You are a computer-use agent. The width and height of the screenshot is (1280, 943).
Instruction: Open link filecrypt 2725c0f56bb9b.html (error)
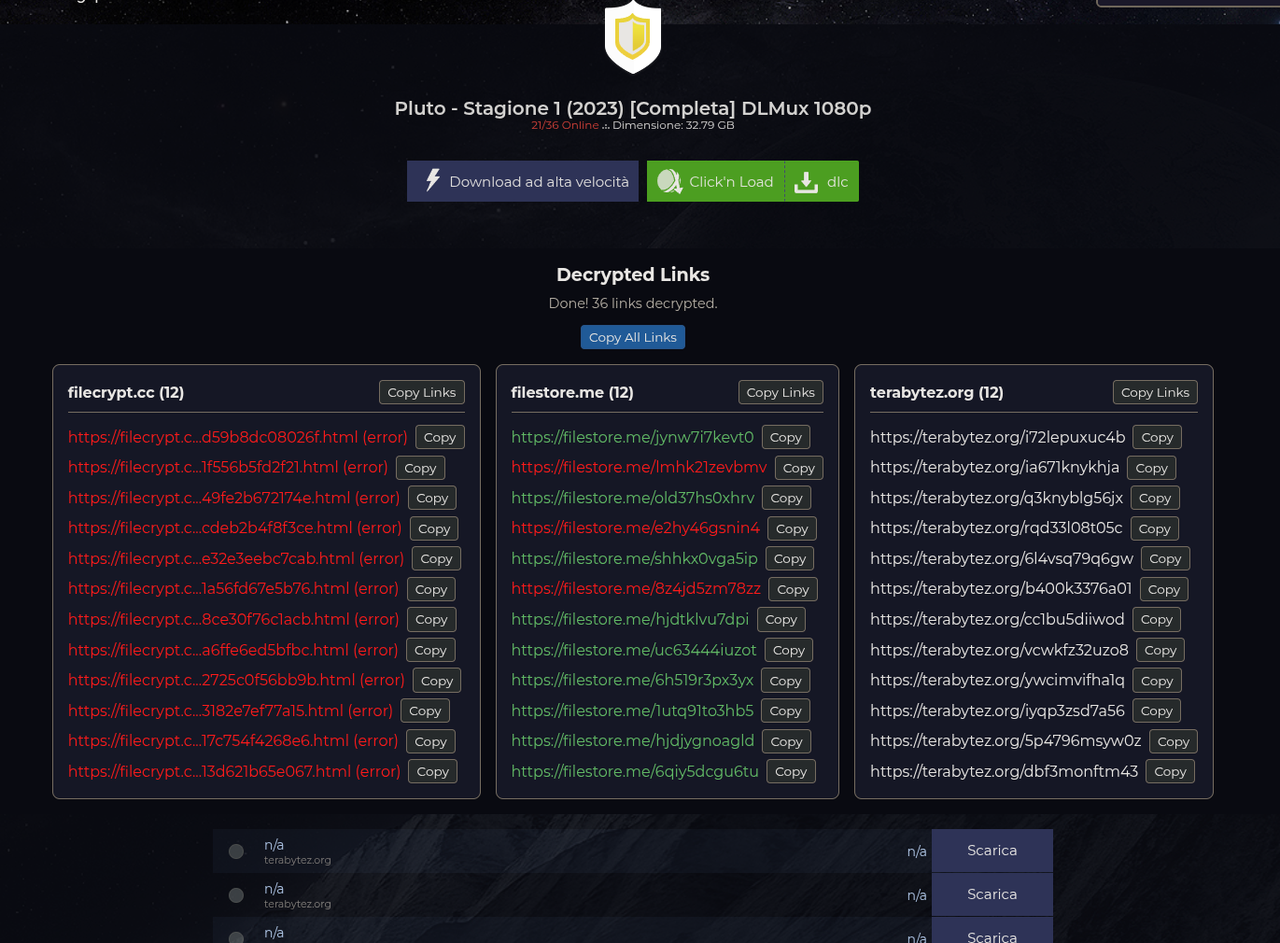click(x=236, y=680)
